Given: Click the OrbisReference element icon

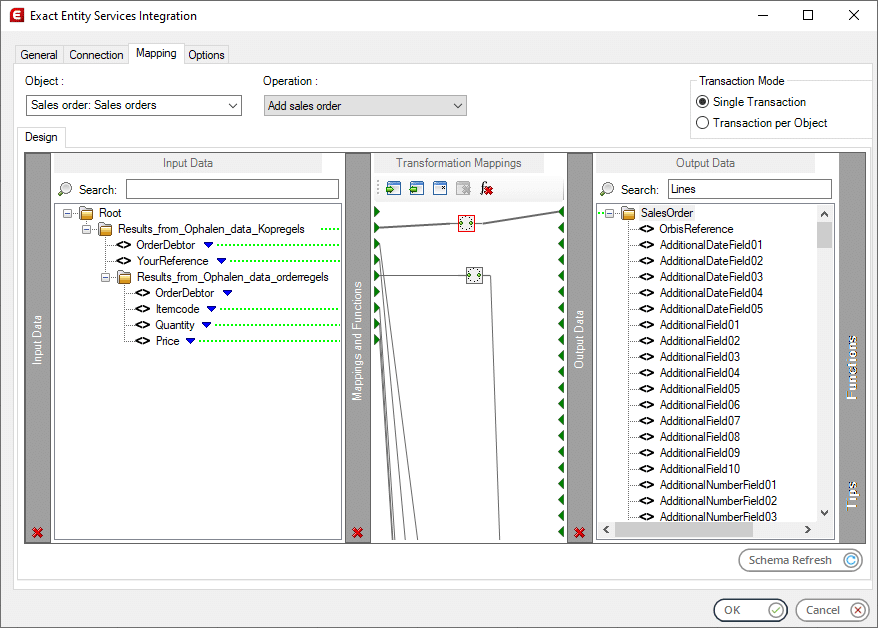Looking at the screenshot, I should (x=647, y=229).
